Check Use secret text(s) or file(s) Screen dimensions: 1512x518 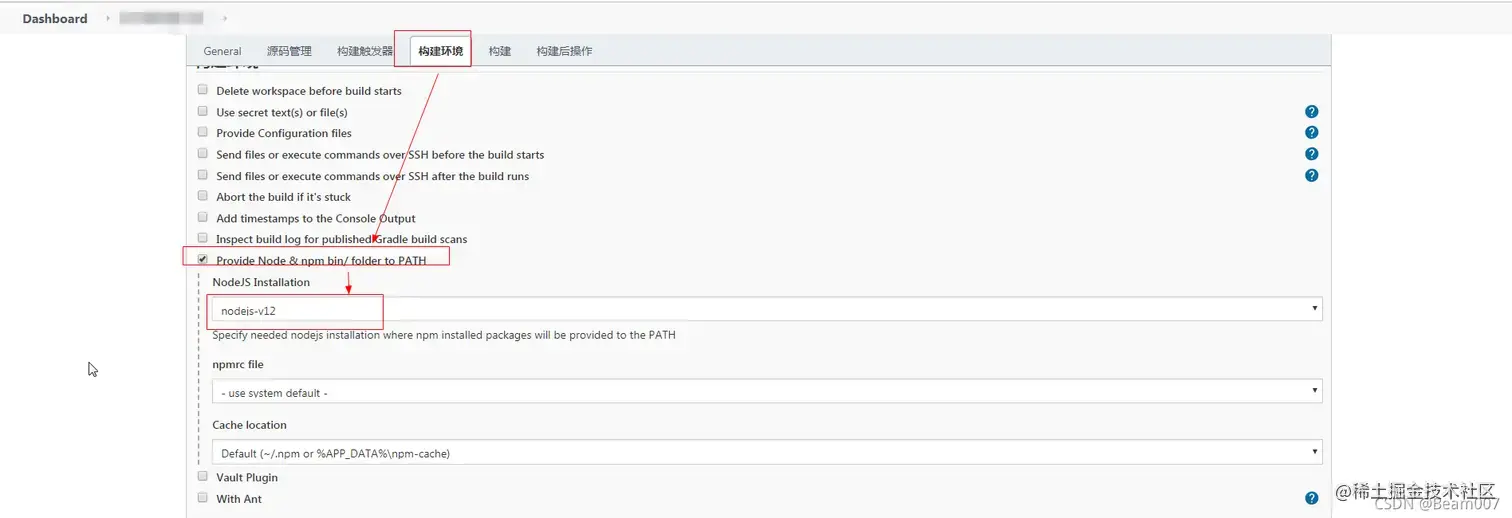tap(202, 111)
